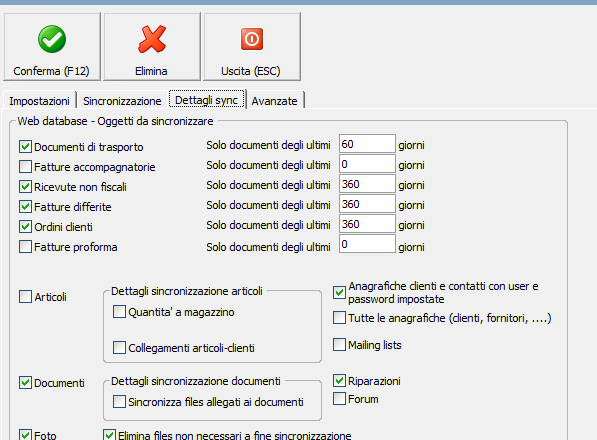
Task: Click the green checkmark Conferma icon
Action: click(x=52, y=39)
